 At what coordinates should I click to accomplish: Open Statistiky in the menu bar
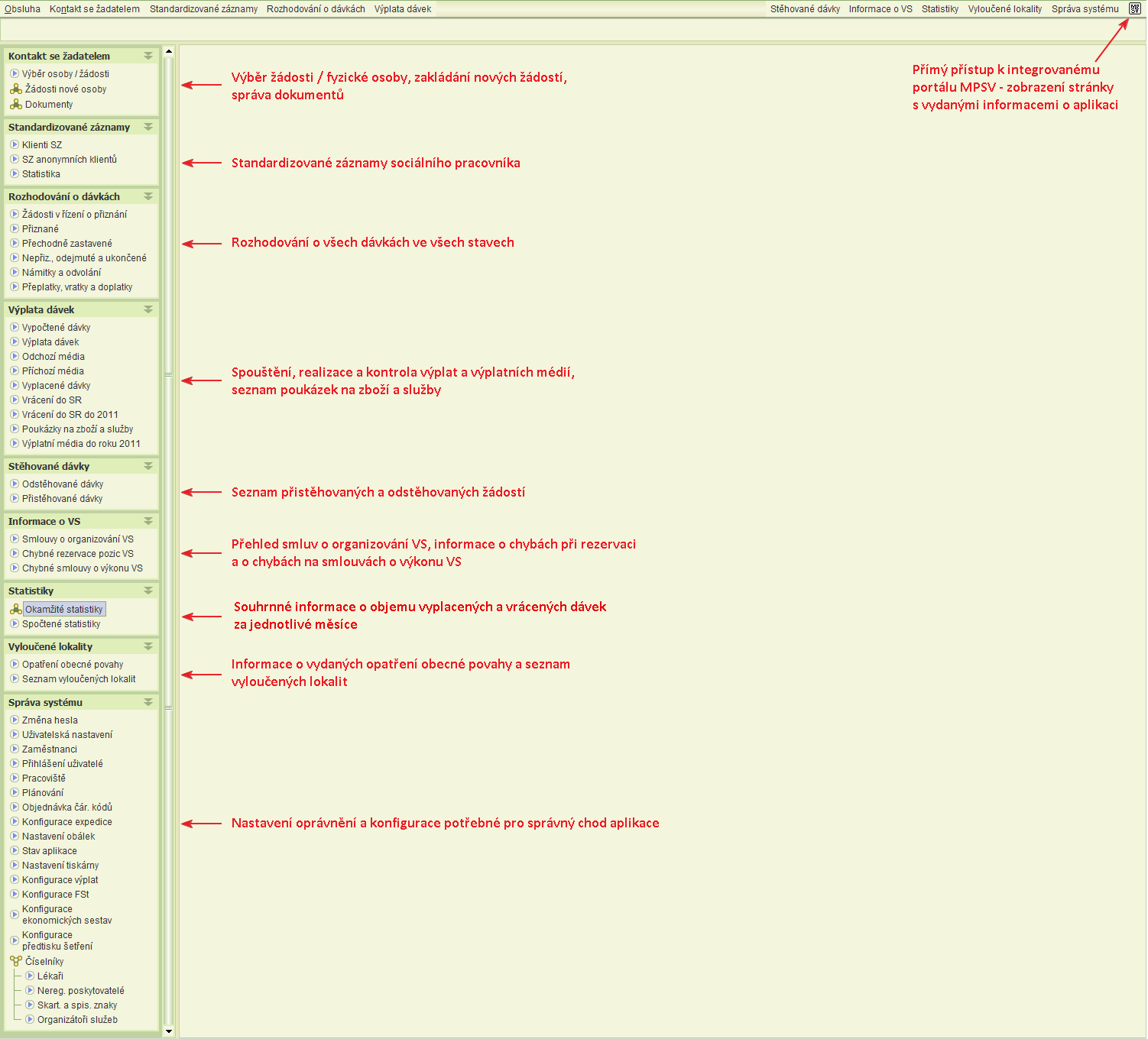tap(940, 9)
